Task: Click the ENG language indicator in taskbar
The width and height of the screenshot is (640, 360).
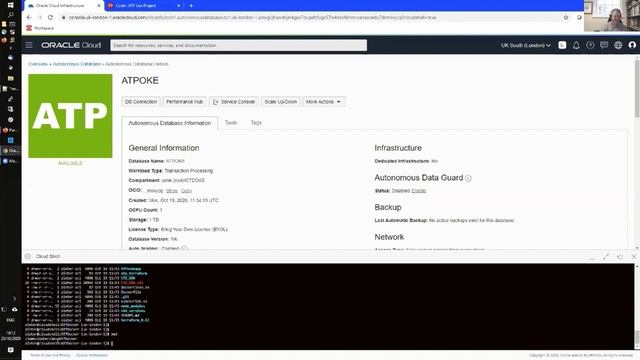Action: (x=11, y=320)
